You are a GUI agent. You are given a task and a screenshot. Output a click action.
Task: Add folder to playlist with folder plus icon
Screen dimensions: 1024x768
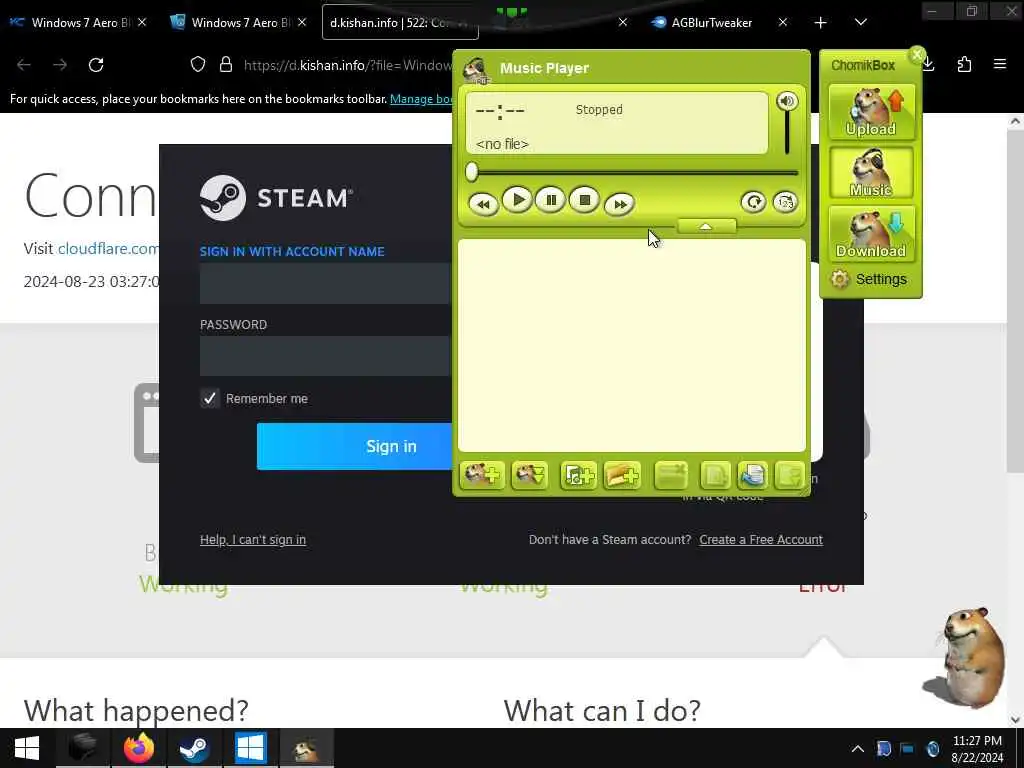click(x=622, y=475)
